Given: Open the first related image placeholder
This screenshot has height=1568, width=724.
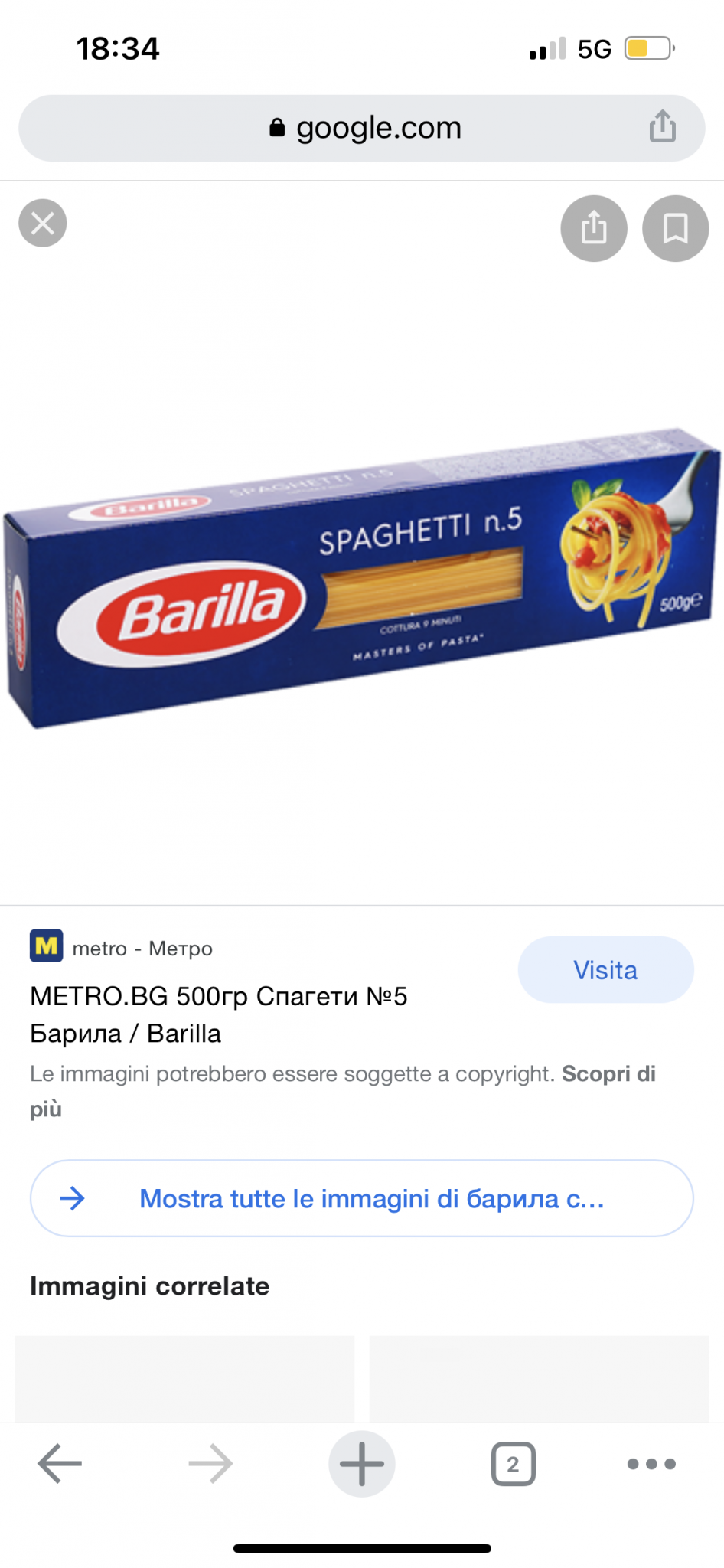Looking at the screenshot, I should click(x=184, y=1379).
